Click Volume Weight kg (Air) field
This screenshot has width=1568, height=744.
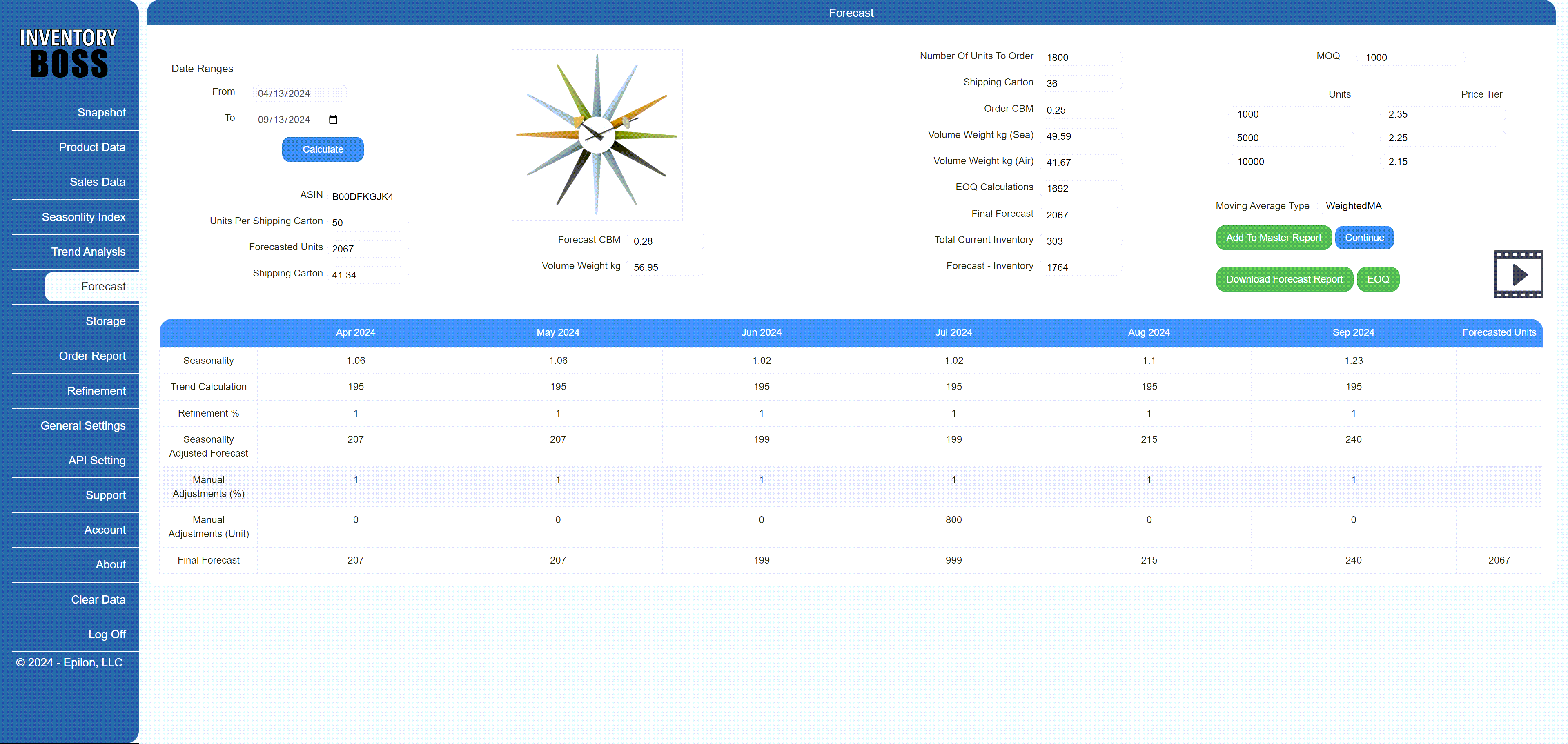pyautogui.click(x=1080, y=163)
